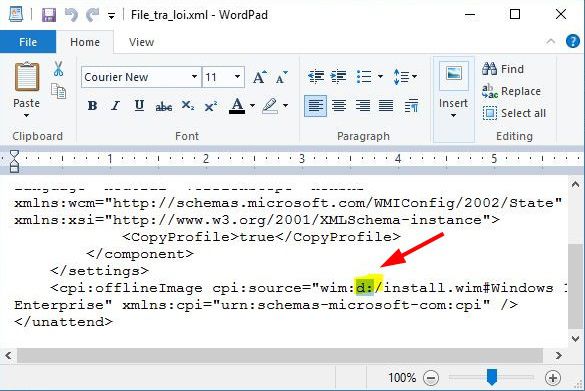The height and width of the screenshot is (391, 585).
Task: Toggle Superscript formatting
Action: (x=211, y=107)
